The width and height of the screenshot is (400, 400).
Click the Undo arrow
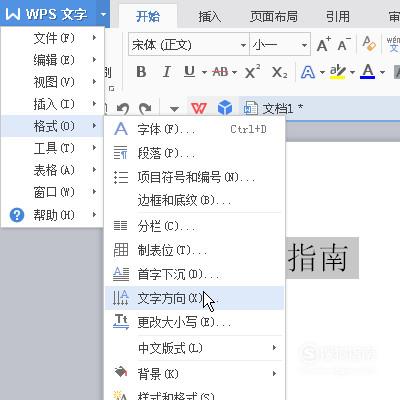(x=123, y=108)
